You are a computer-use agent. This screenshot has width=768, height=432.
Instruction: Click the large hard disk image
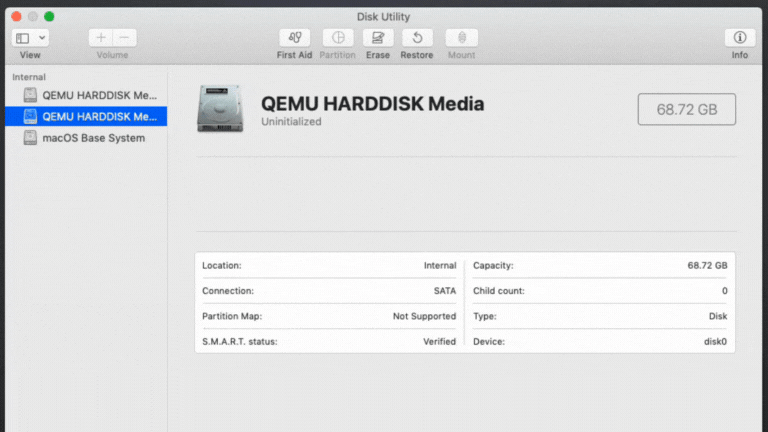tap(220, 108)
